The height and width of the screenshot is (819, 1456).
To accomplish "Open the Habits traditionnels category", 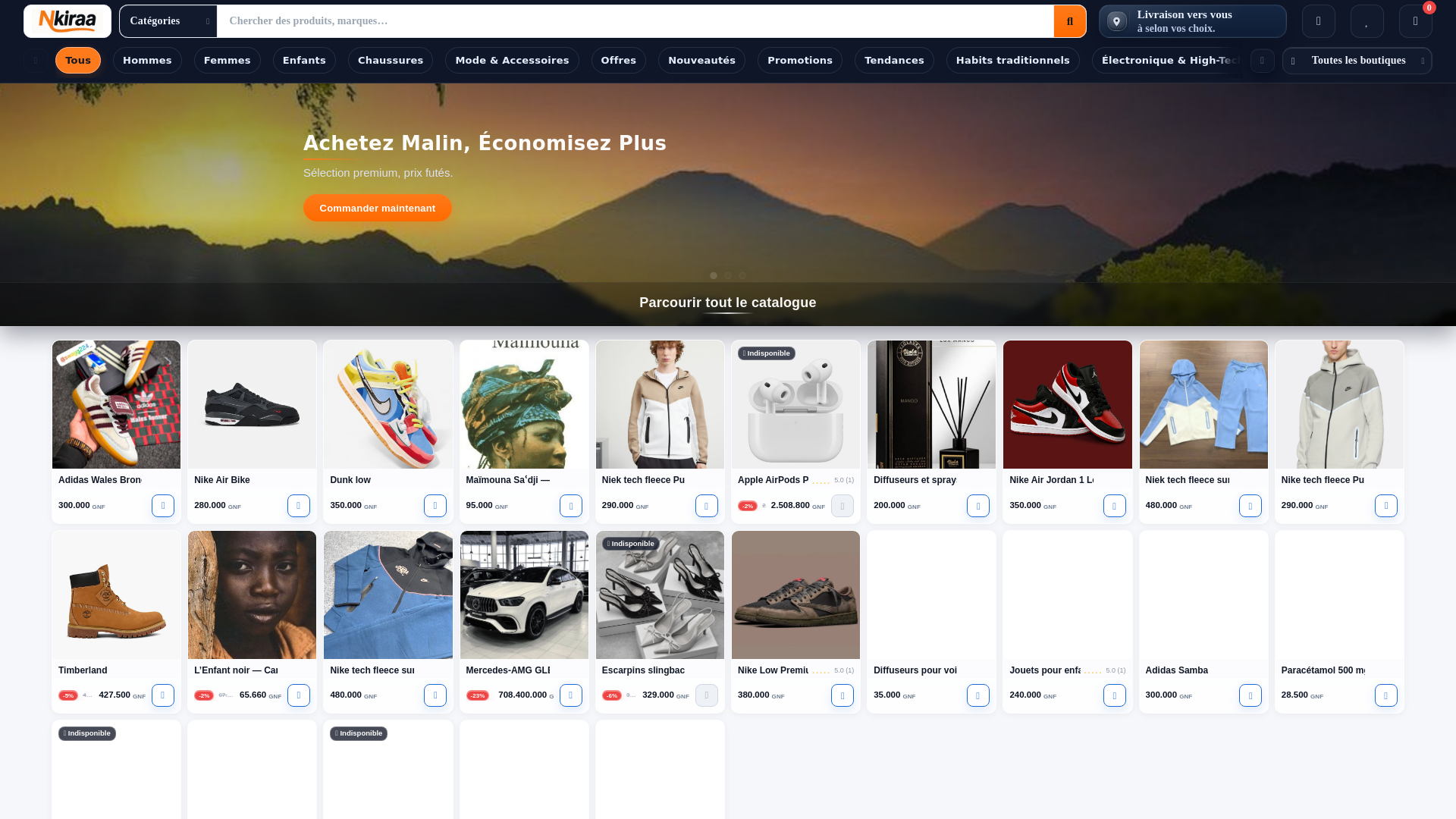I will (x=1013, y=61).
